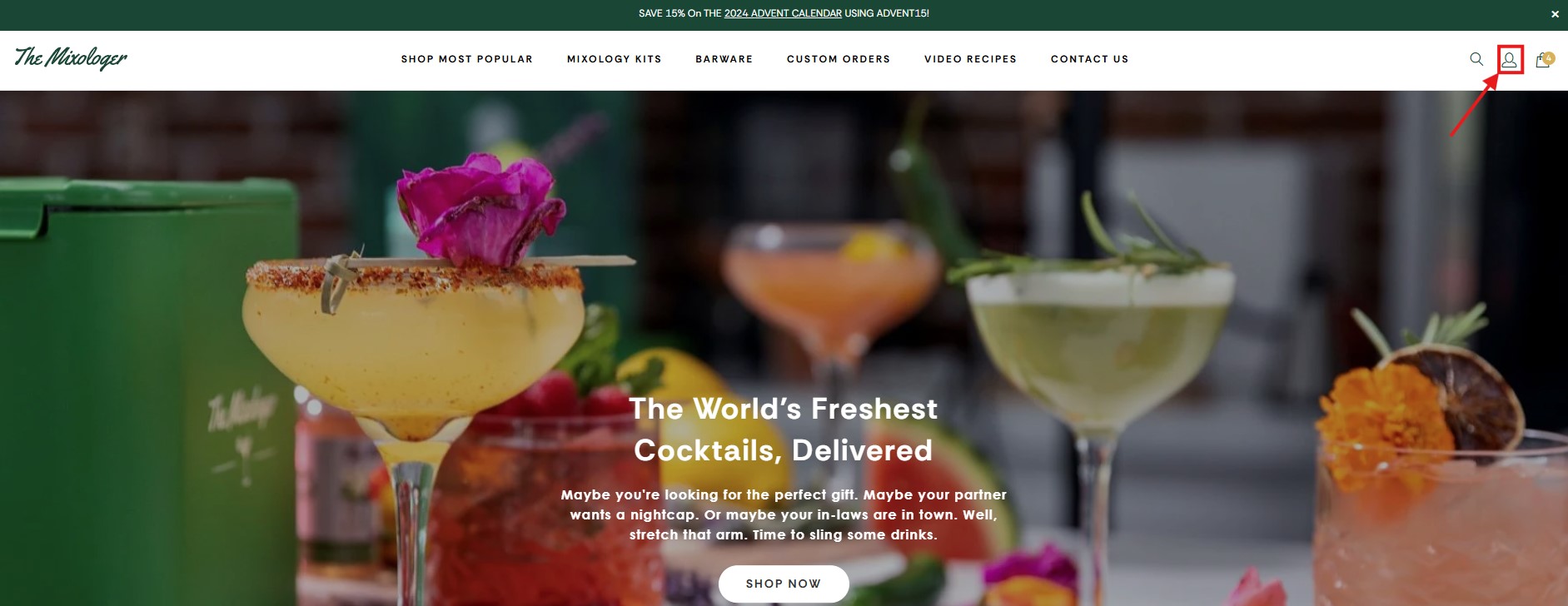Click the hero paragraph about slinging drinks
The width and height of the screenshot is (1568, 606).
pyautogui.click(x=784, y=514)
